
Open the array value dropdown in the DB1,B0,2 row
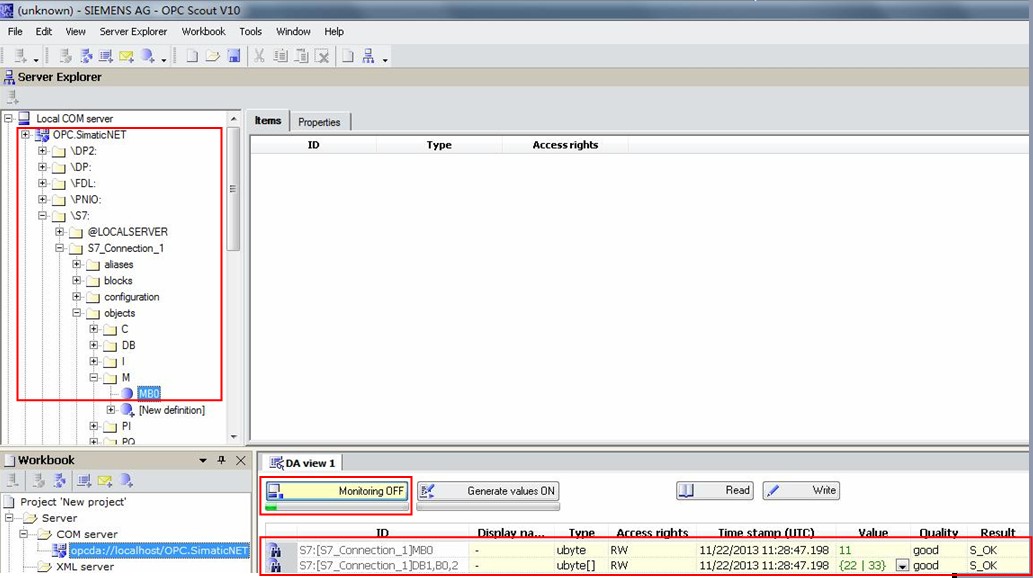point(902,565)
